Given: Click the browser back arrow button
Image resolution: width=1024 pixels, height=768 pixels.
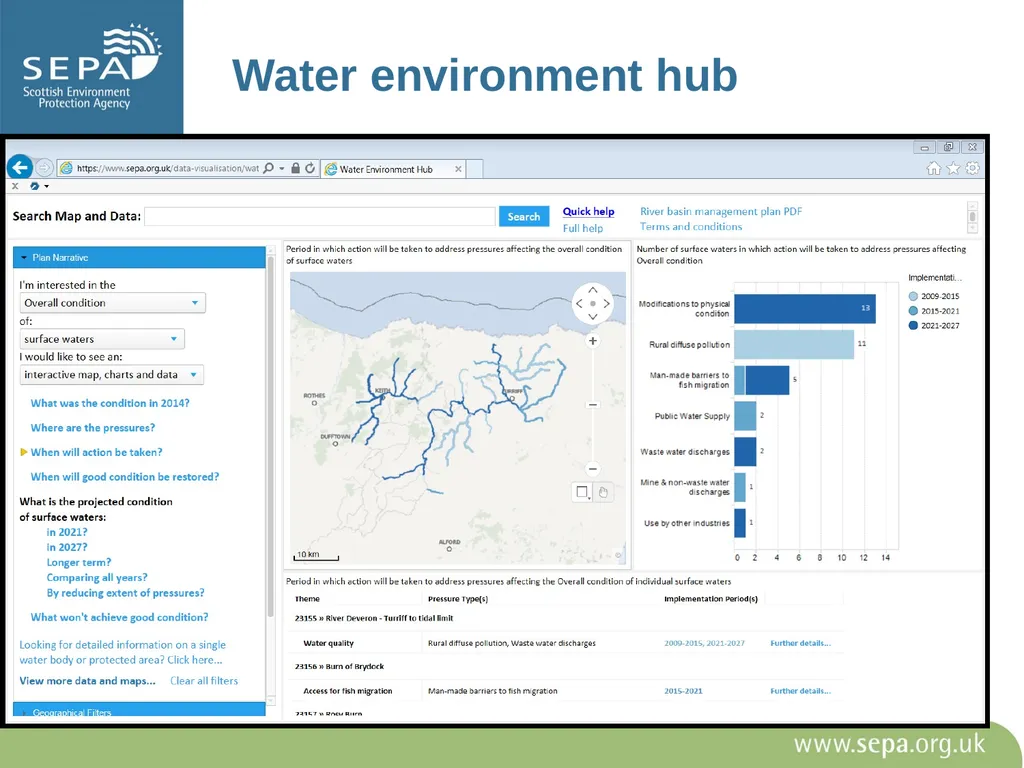Looking at the screenshot, I should [x=20, y=167].
